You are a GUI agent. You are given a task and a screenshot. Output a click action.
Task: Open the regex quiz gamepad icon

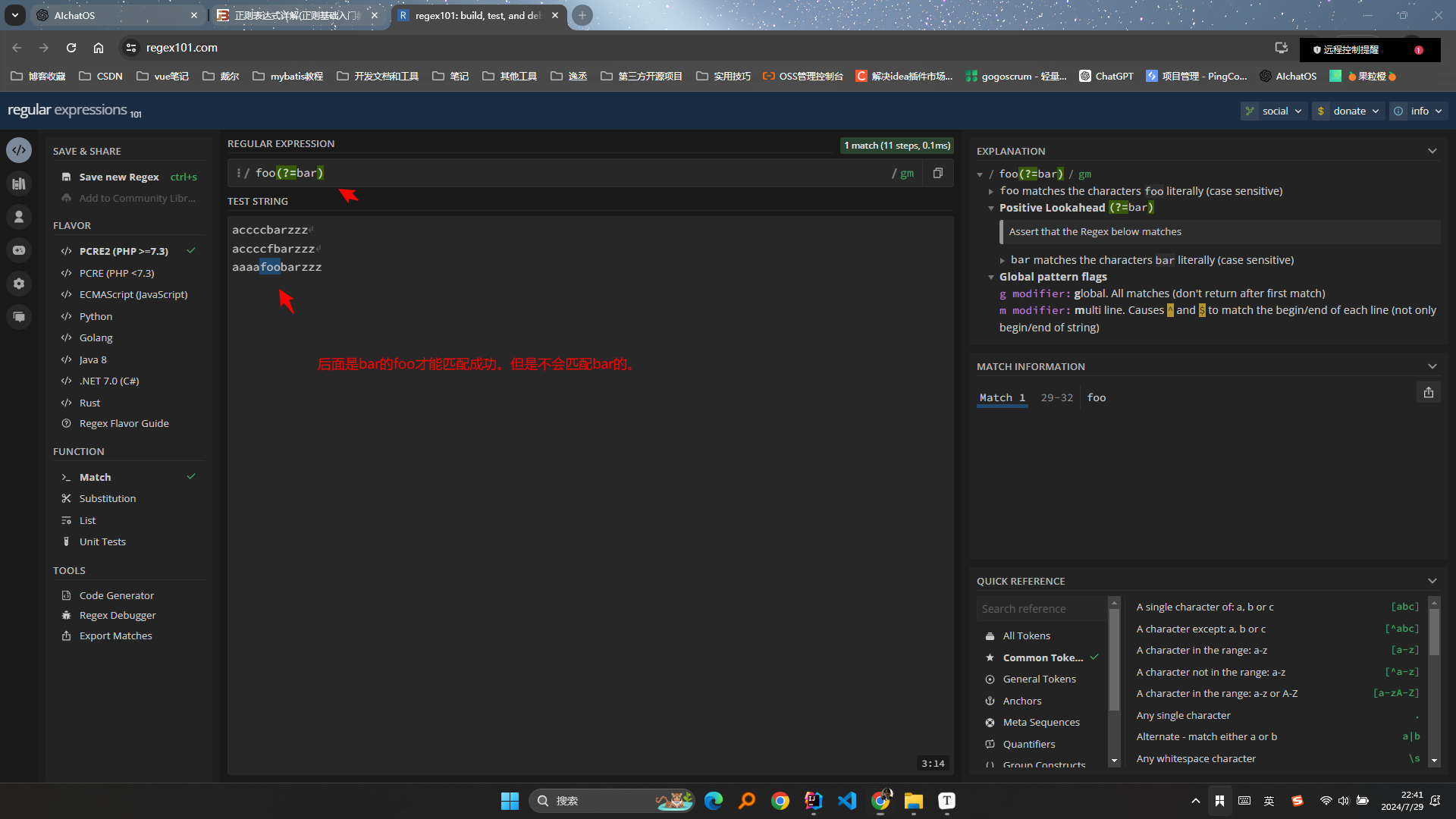pos(19,250)
